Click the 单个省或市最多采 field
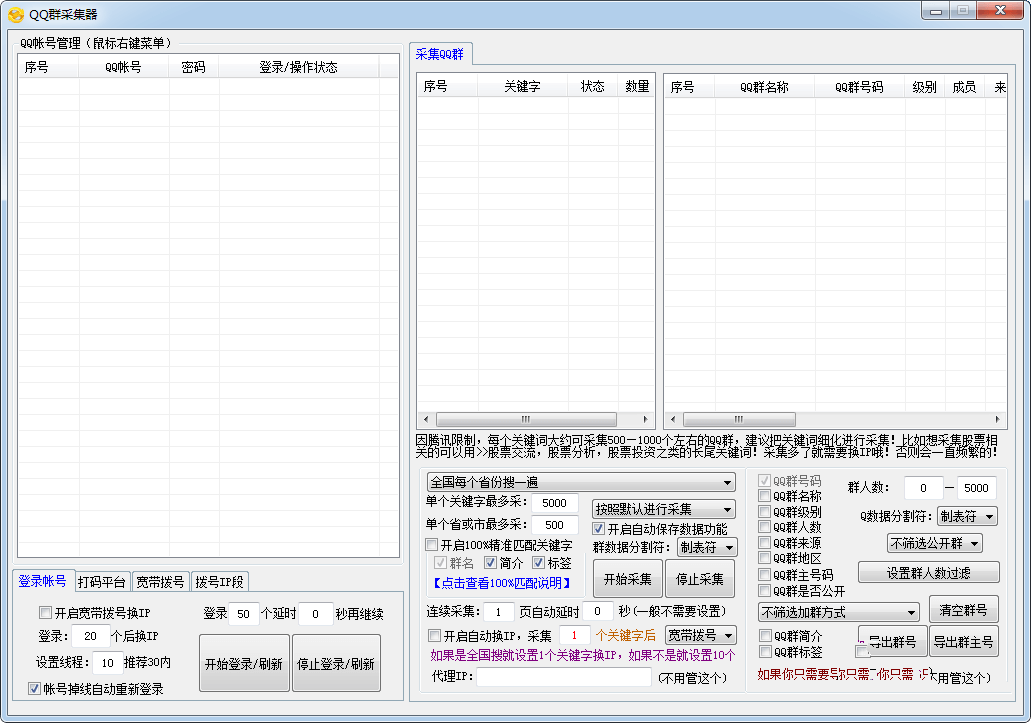 click(x=554, y=525)
